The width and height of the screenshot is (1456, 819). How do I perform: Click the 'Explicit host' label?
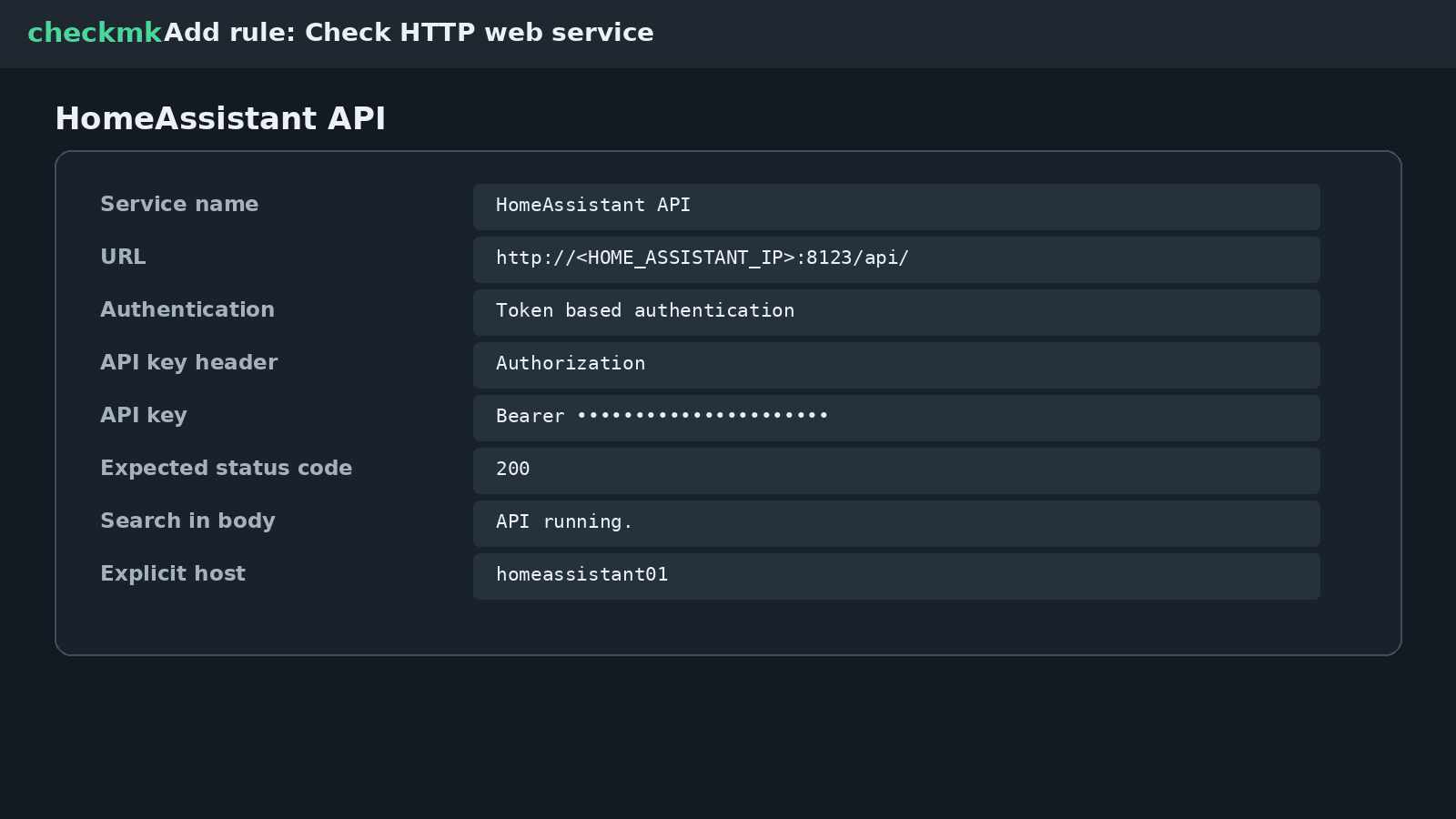pyautogui.click(x=173, y=574)
